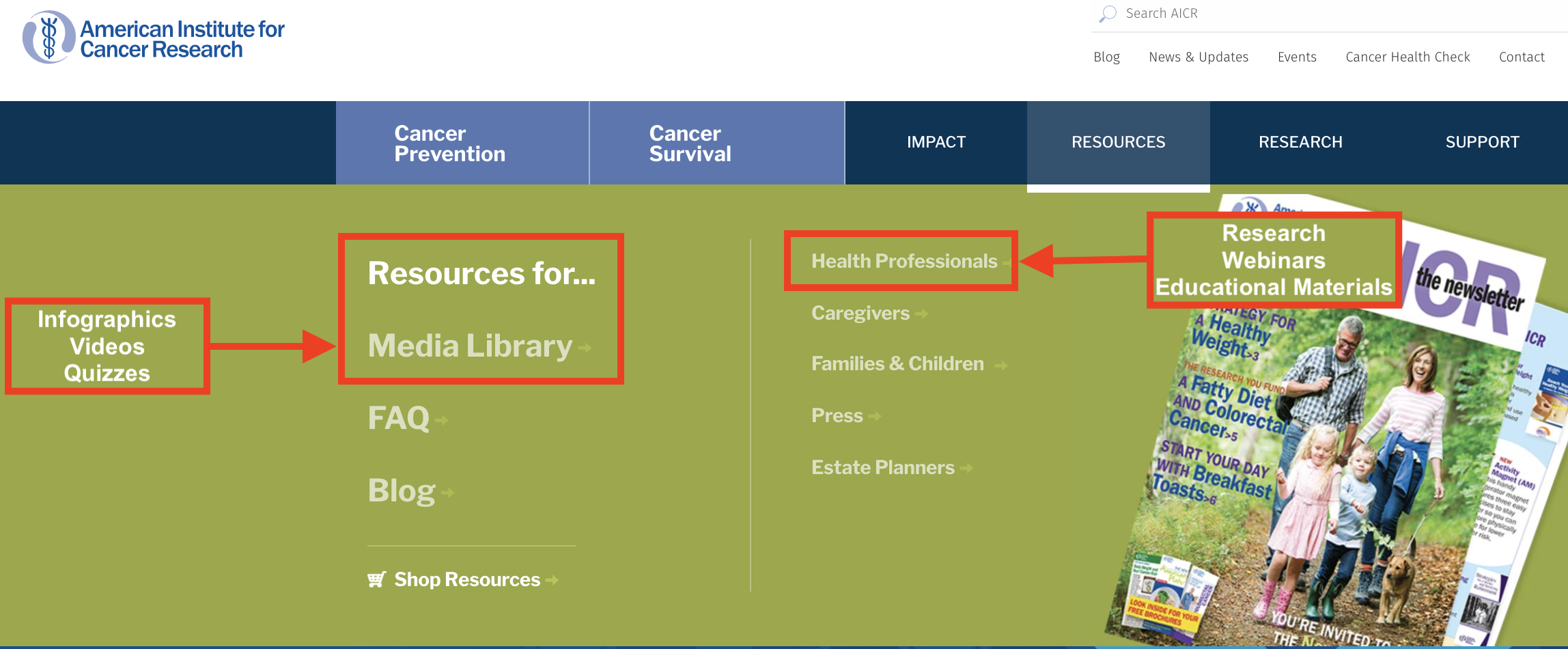
Task: Click the arrow icon next to FAQ
Action: click(441, 420)
